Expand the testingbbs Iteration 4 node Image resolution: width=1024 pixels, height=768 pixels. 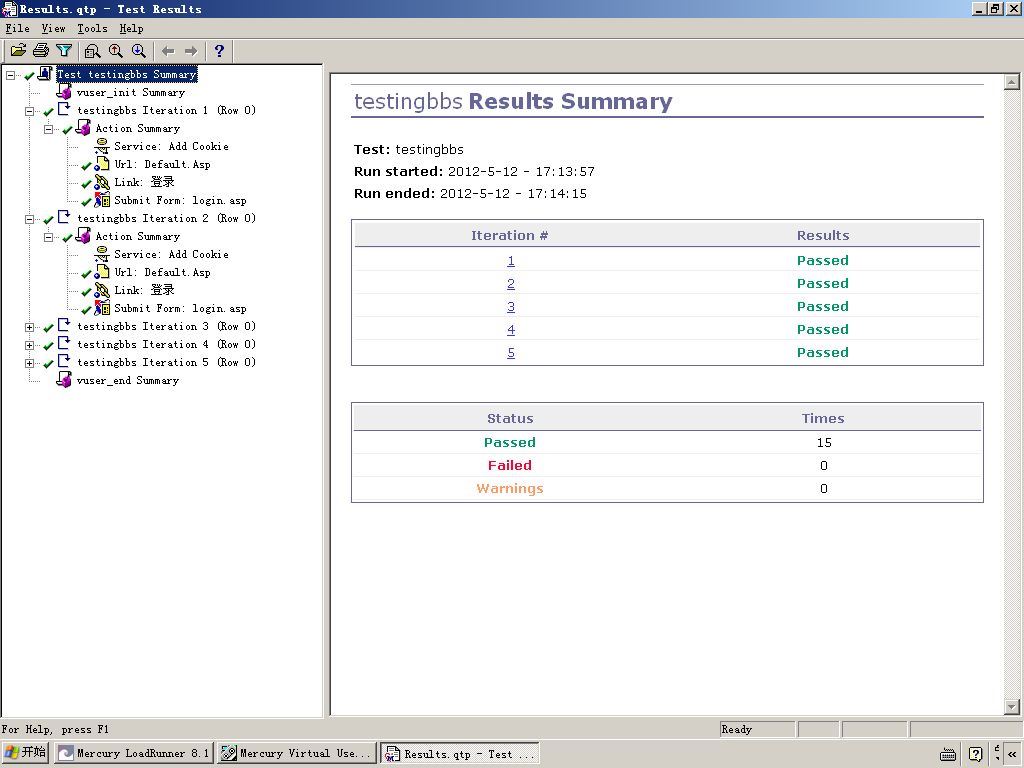click(x=29, y=345)
